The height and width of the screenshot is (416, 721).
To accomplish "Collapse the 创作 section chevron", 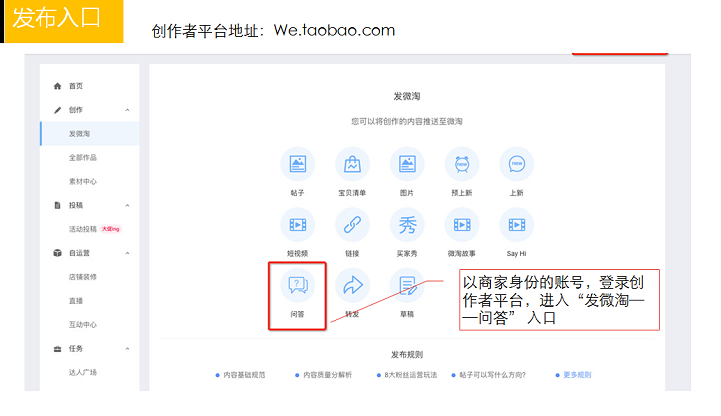I will (x=127, y=110).
